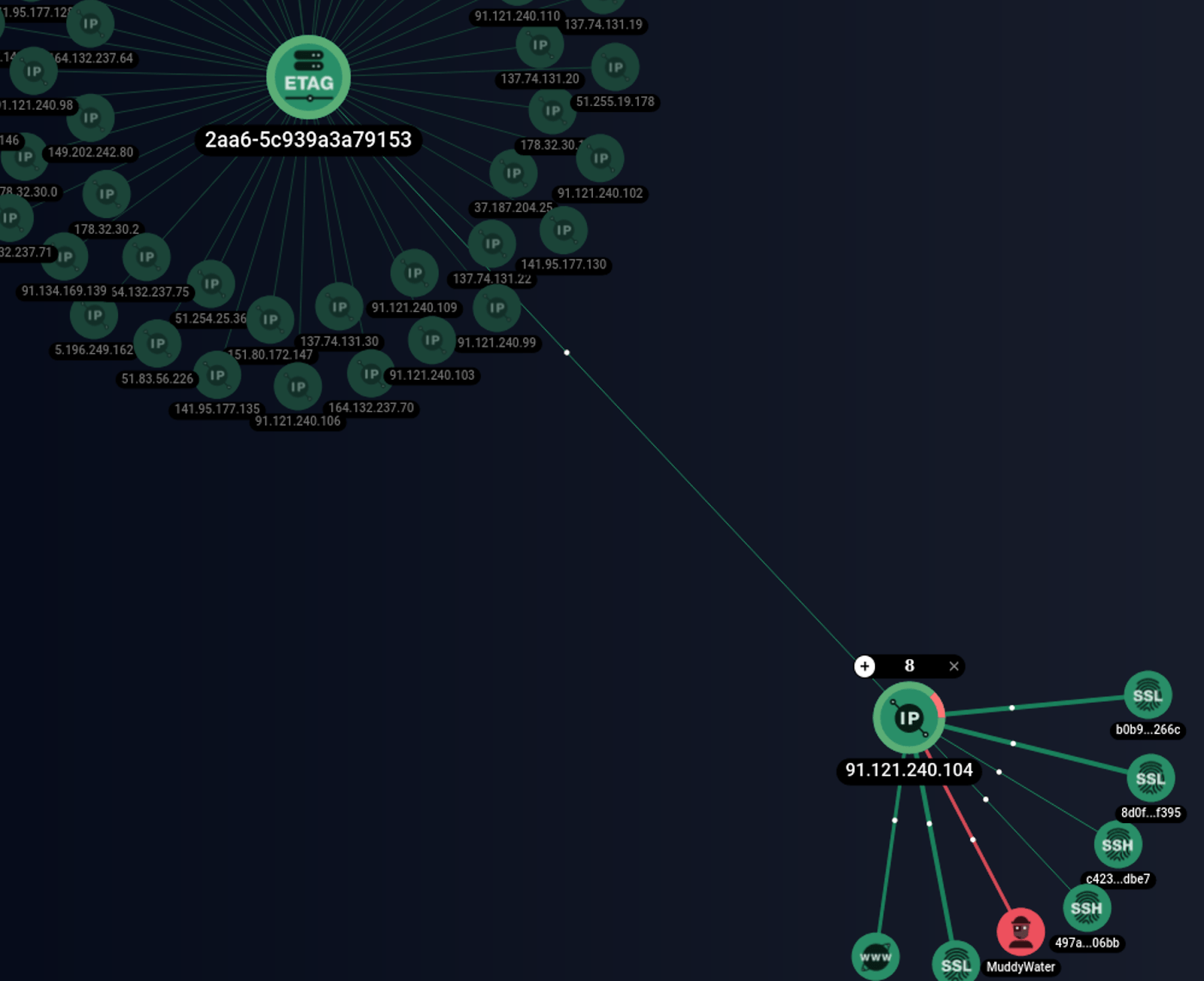Click the red MuddyWater link edge dot
The height and width of the screenshot is (981, 1204).
[973, 840]
